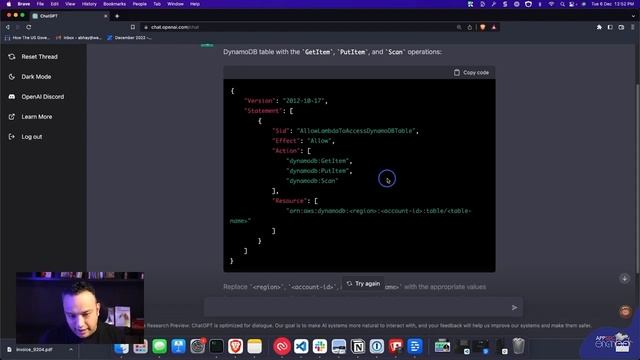Open the History menu
This screenshot has width=640, height=360.
pos(89,4)
